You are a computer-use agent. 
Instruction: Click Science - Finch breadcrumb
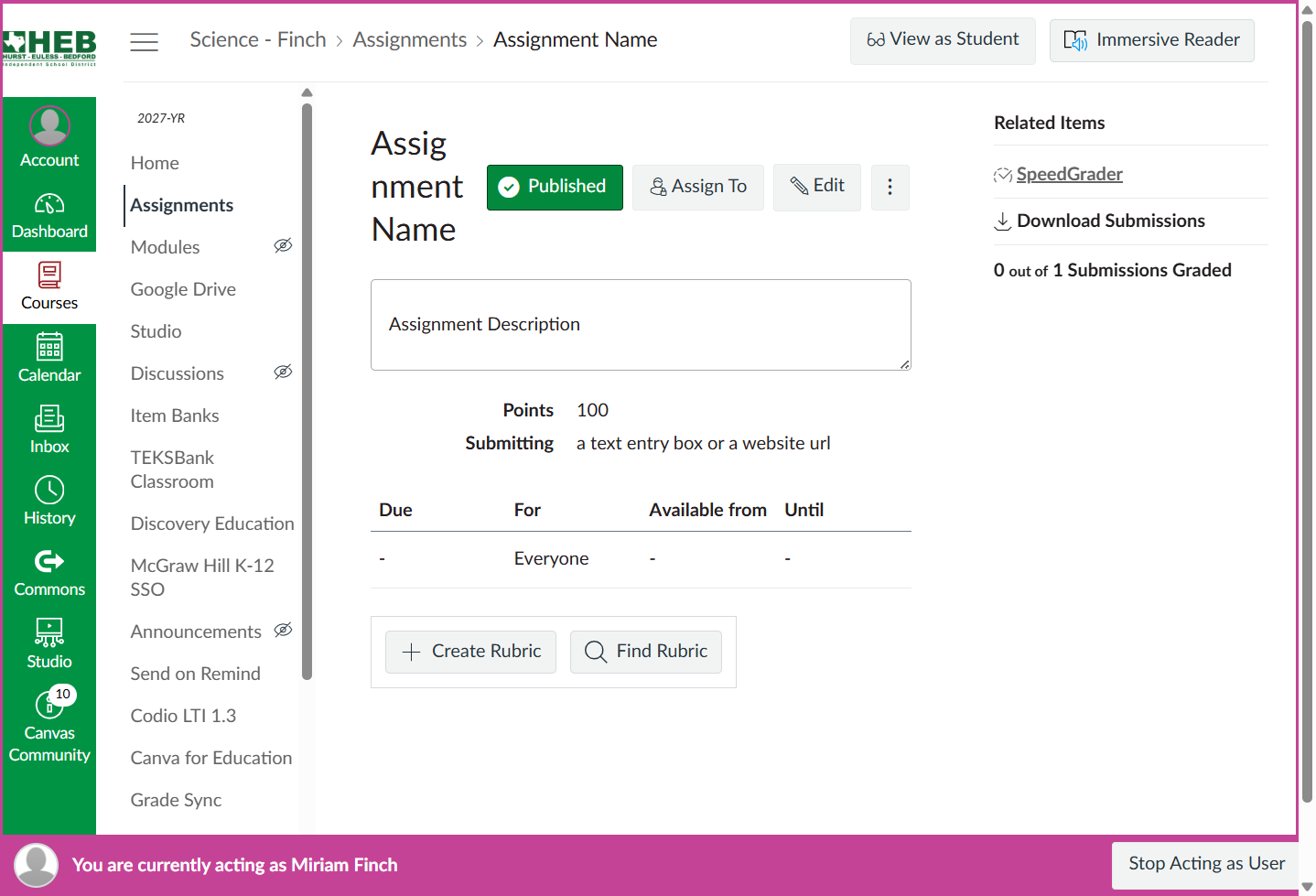[258, 40]
